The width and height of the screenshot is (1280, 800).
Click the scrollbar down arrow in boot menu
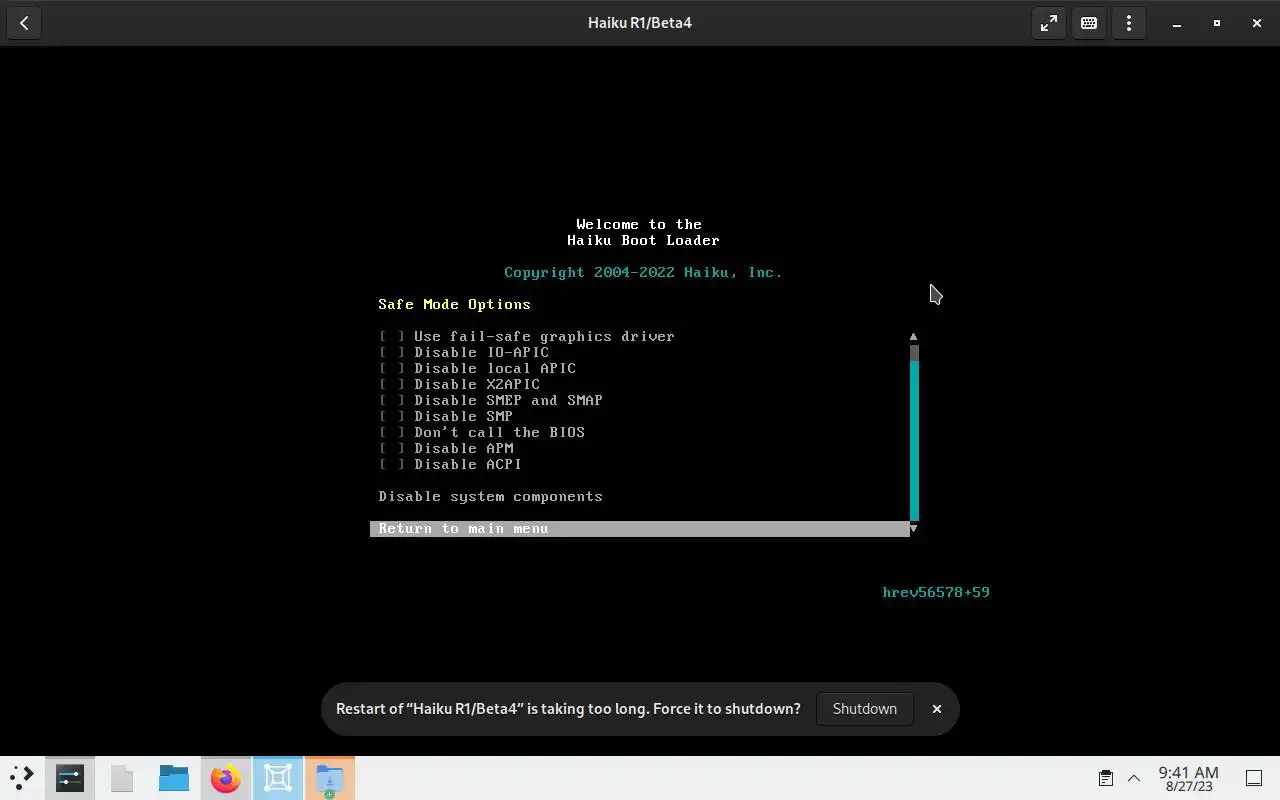[914, 528]
